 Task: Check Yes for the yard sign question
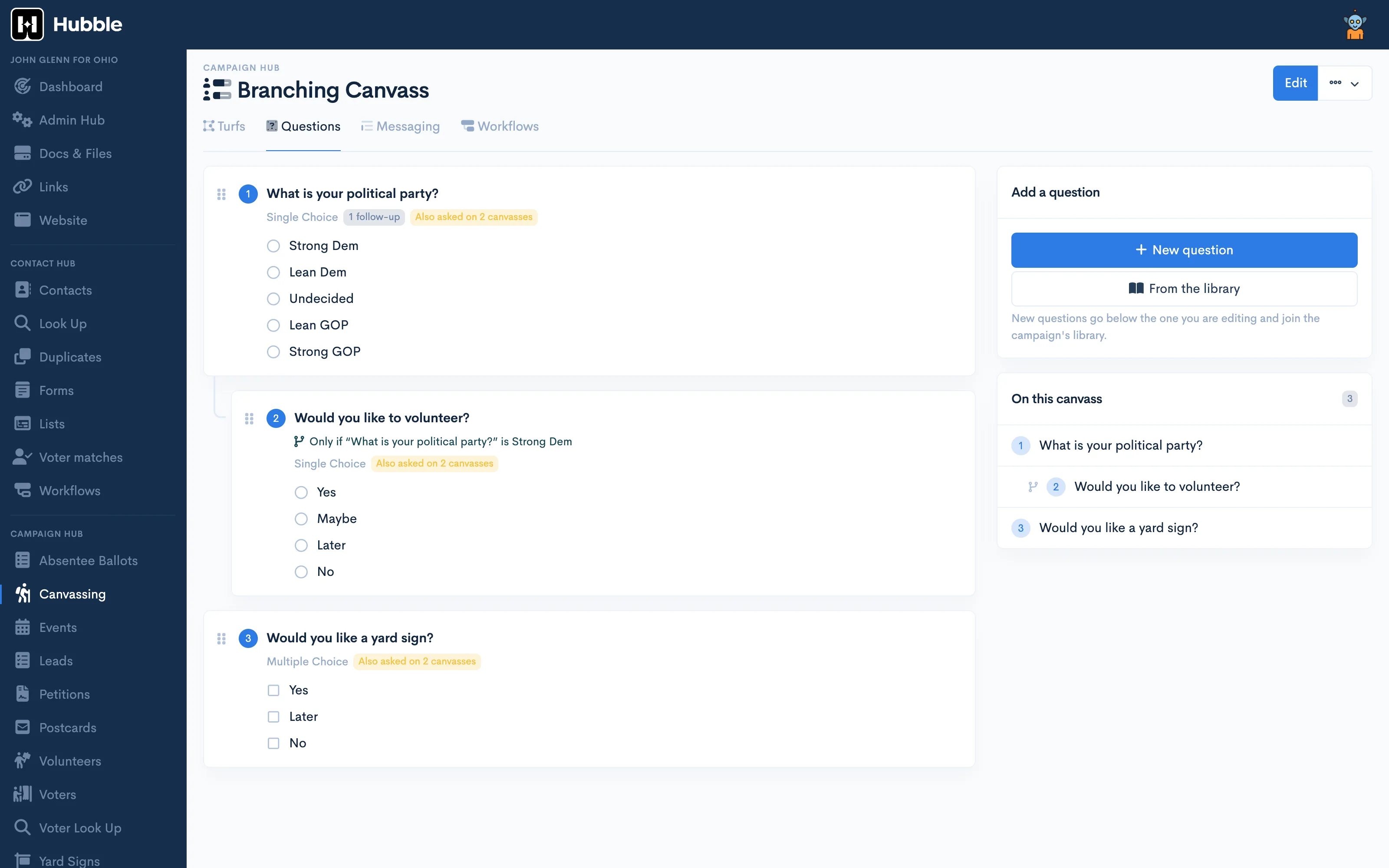[x=273, y=690]
